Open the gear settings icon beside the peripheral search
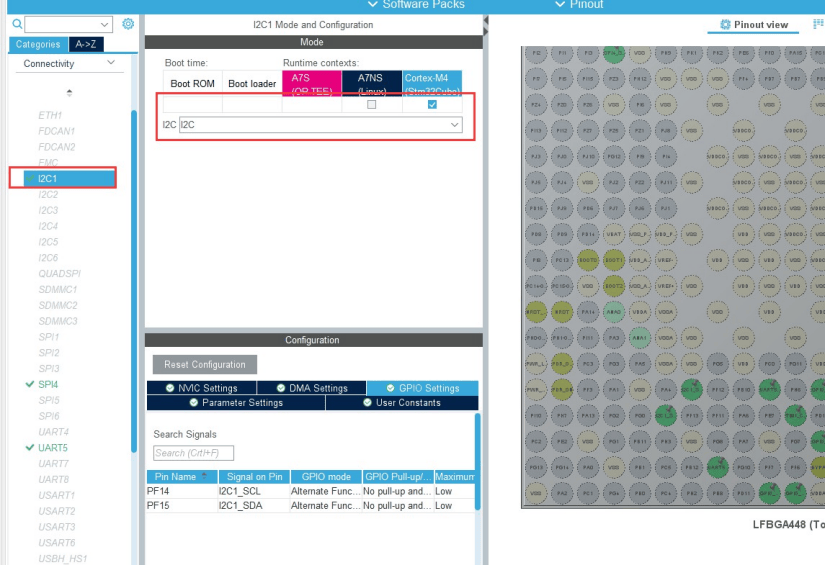Screen dimensions: 825x566 pos(128,24)
